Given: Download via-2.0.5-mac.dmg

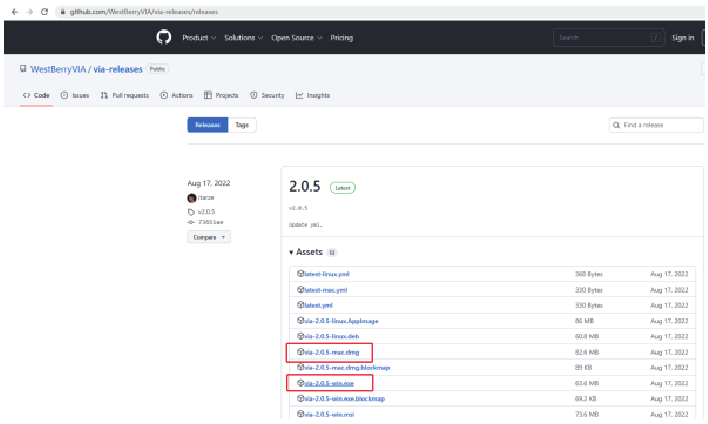Looking at the screenshot, I should click(x=336, y=352).
